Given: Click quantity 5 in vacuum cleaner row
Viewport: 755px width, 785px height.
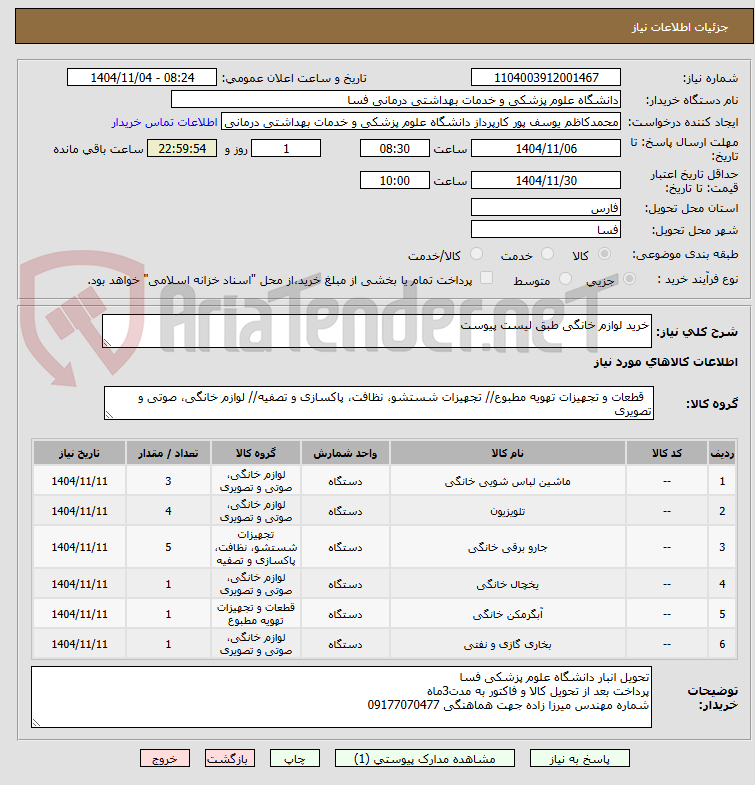Looking at the screenshot, I should (x=168, y=547).
